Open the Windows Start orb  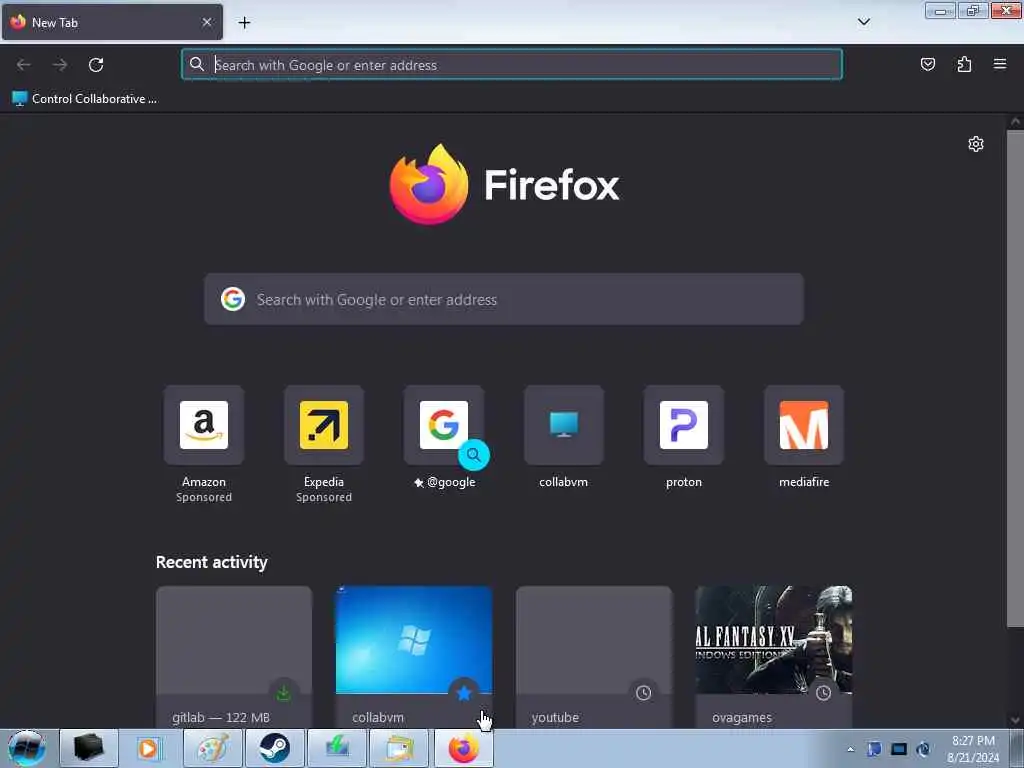(27, 748)
